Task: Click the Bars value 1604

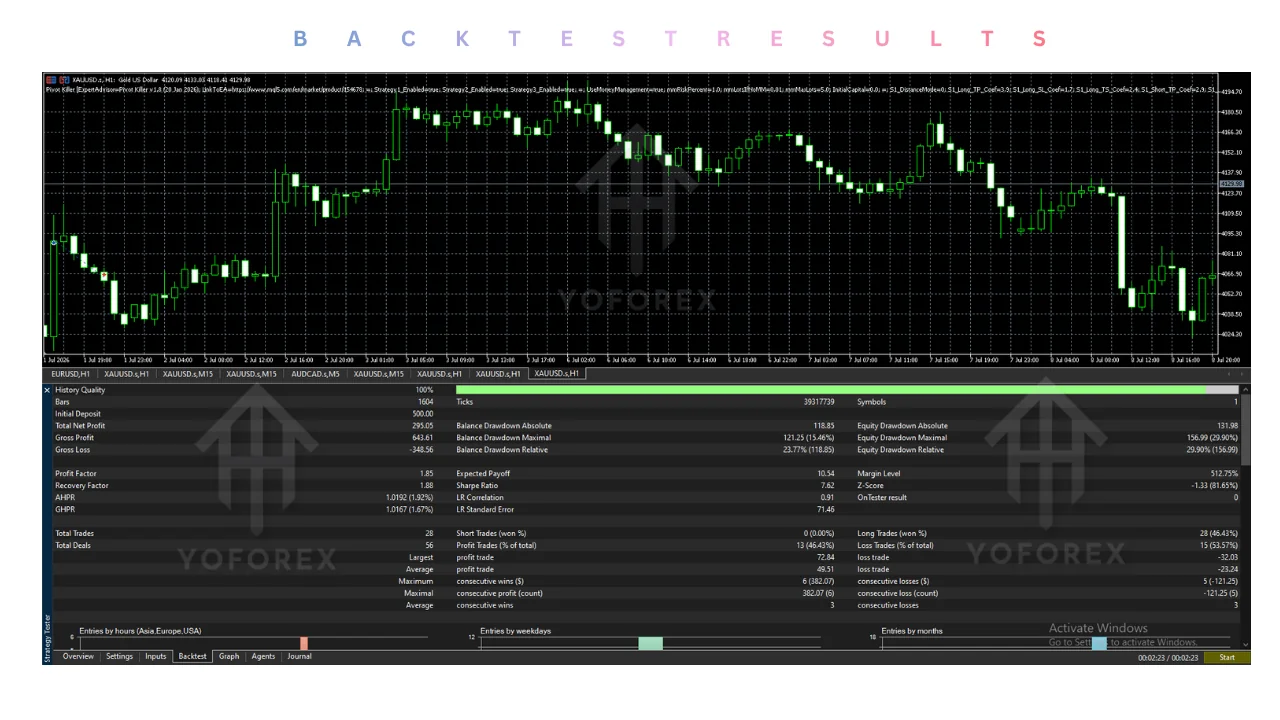Action: point(425,402)
